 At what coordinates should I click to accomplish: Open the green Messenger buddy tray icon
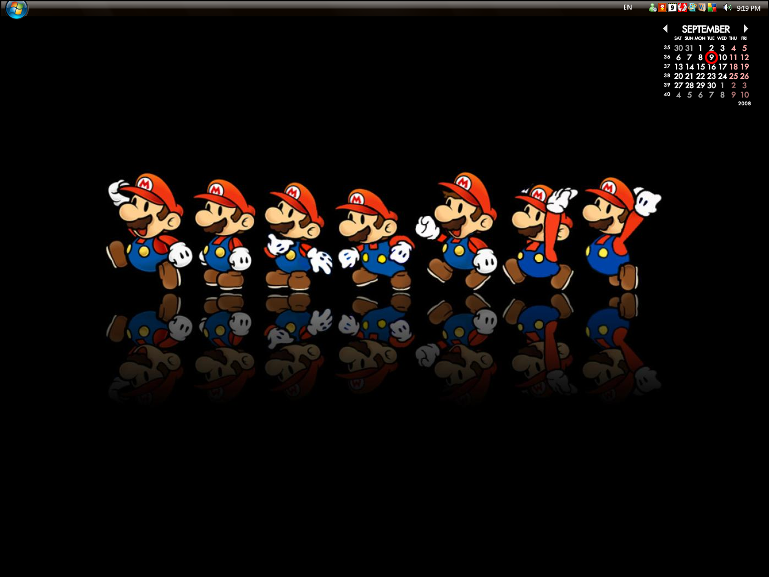(x=653, y=7)
